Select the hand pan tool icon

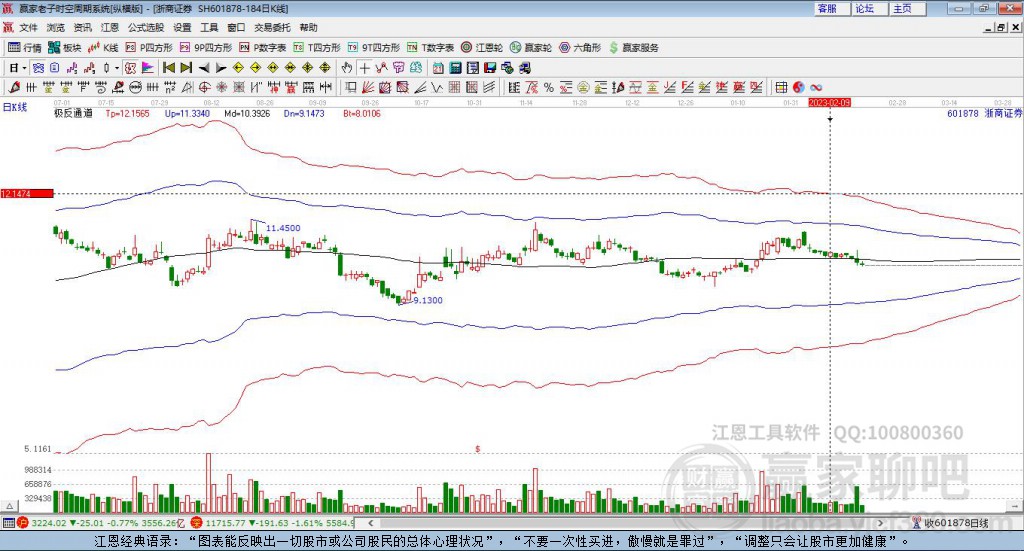tap(347, 68)
